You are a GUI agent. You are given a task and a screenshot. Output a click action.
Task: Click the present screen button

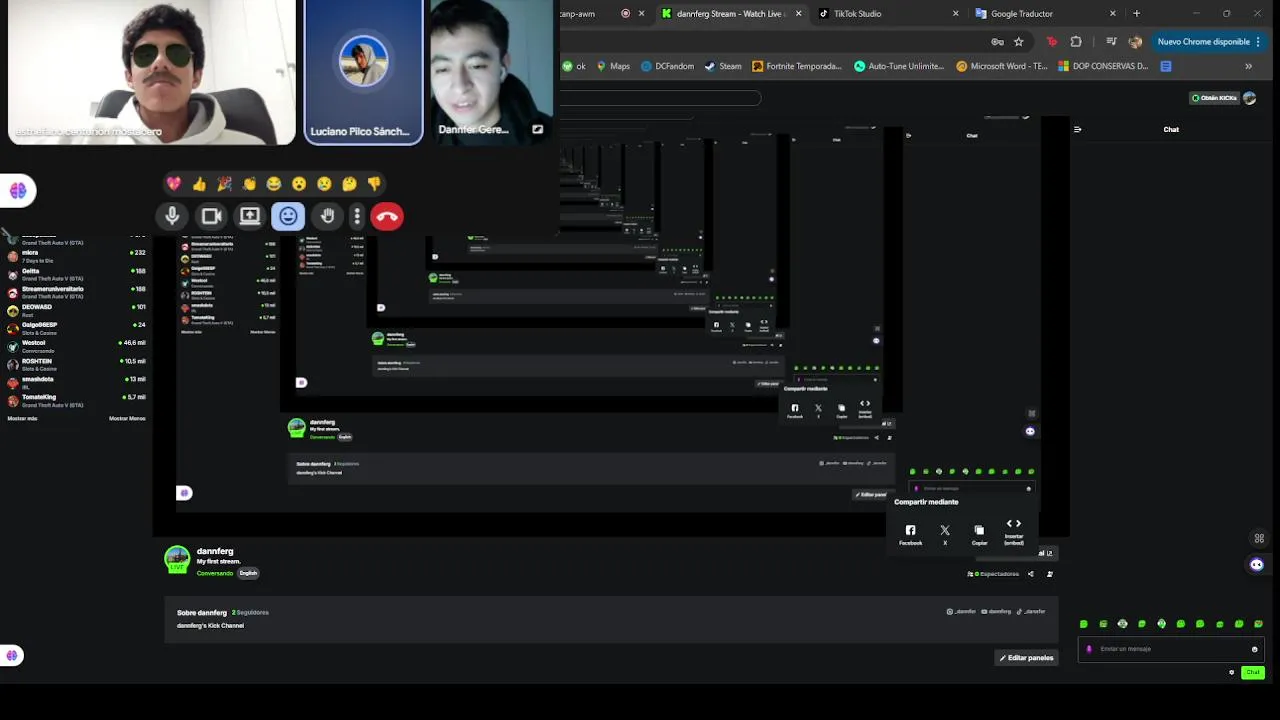point(250,216)
